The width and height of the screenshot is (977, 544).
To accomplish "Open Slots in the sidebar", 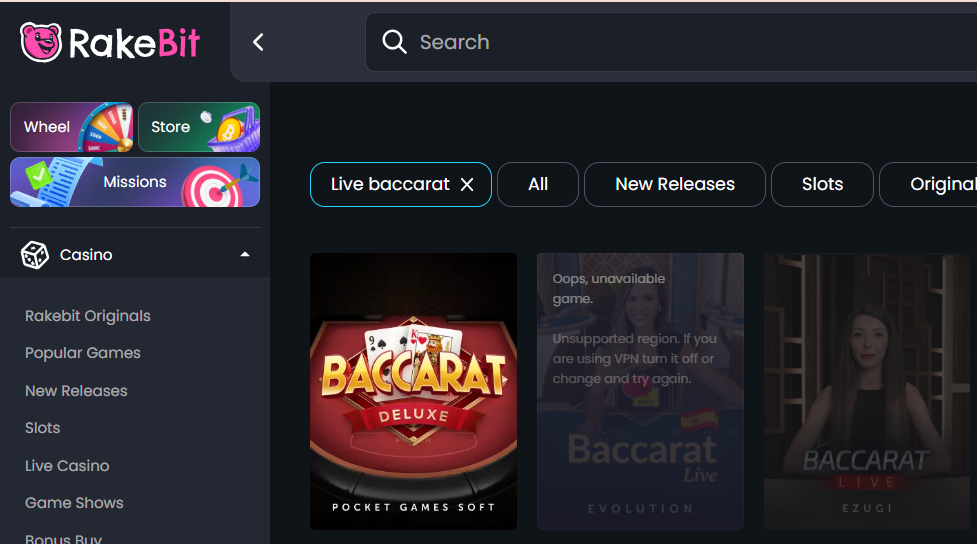I will (x=42, y=428).
